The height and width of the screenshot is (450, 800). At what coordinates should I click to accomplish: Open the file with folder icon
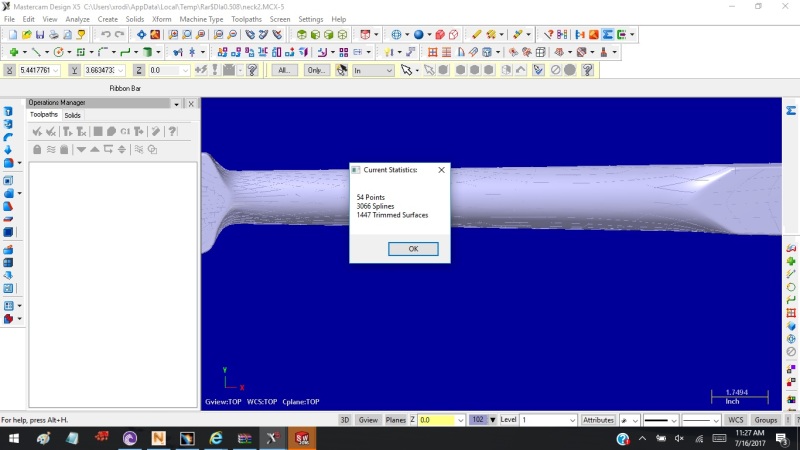27,35
